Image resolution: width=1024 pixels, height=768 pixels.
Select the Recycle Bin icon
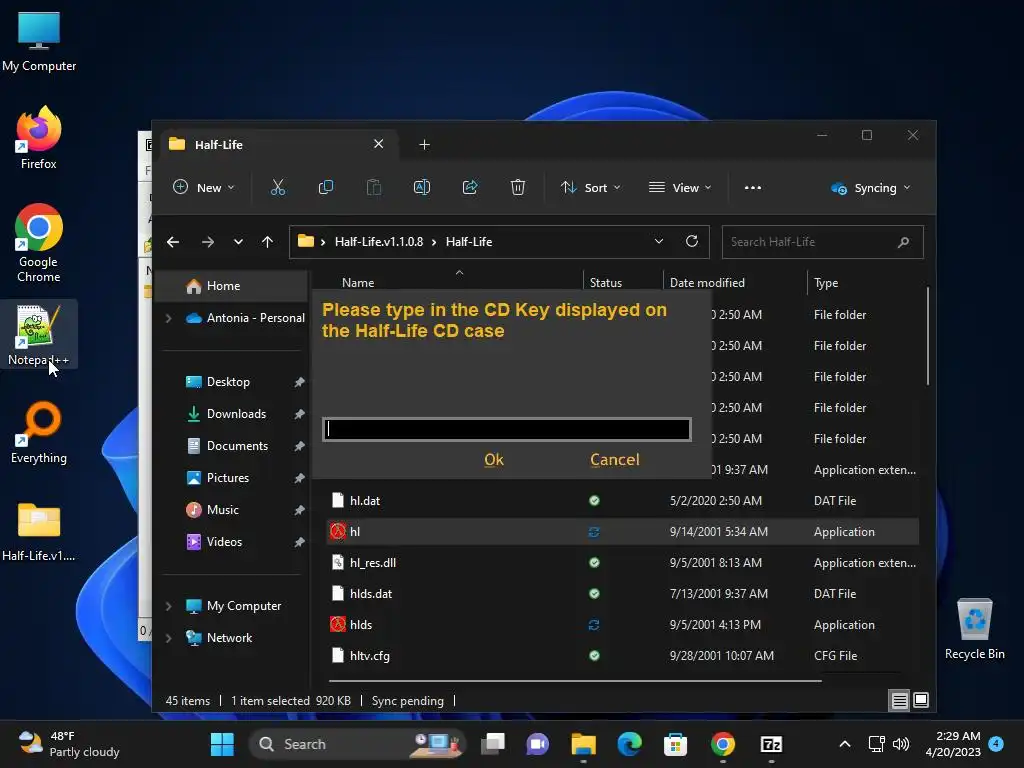pos(974,629)
